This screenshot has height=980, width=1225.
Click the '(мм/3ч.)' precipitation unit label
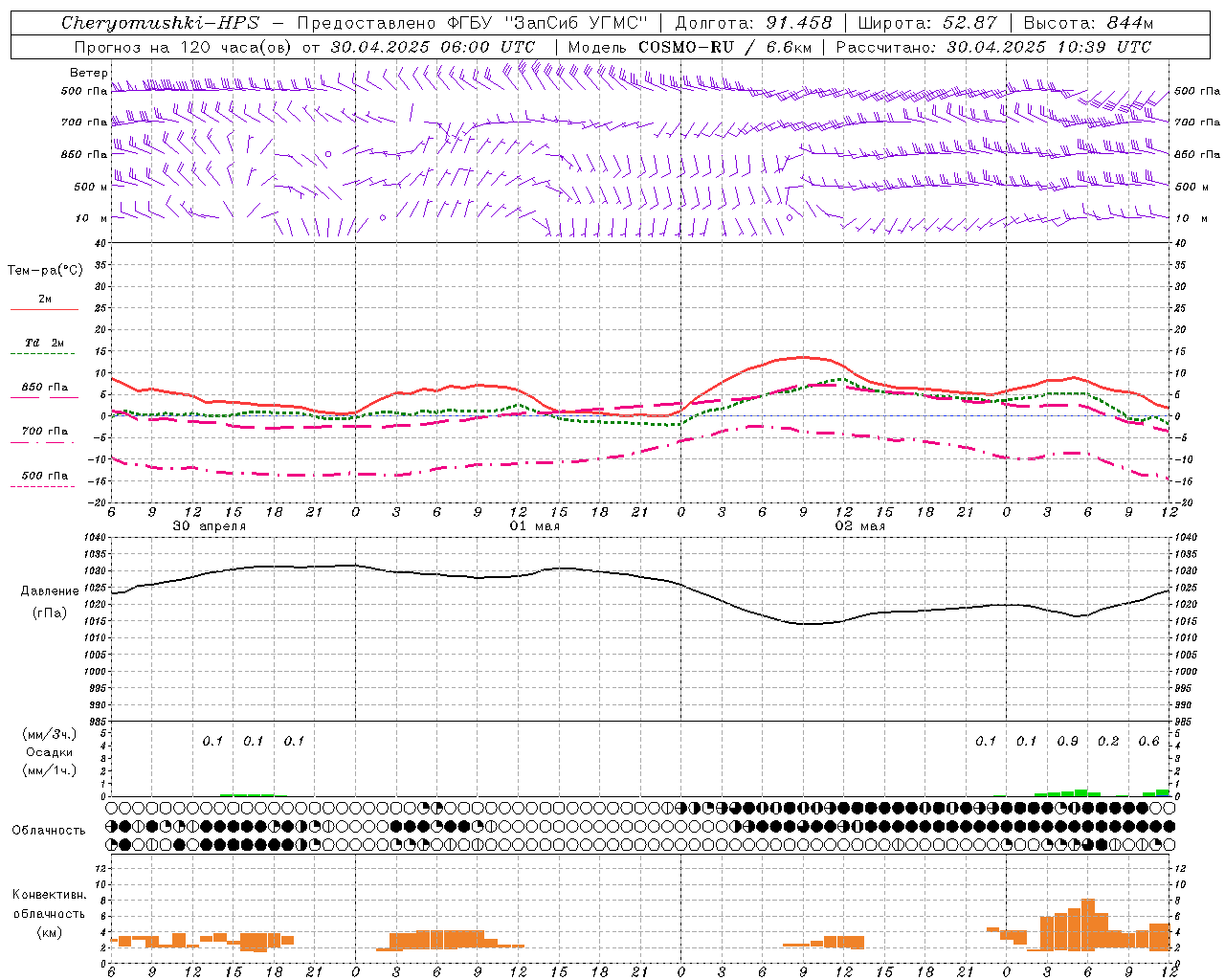tap(50, 734)
